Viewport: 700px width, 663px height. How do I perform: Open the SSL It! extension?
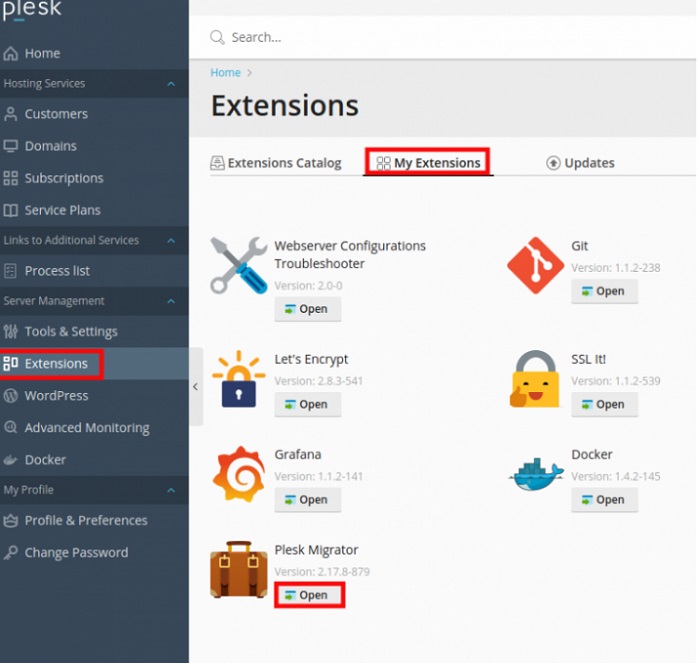coord(605,404)
